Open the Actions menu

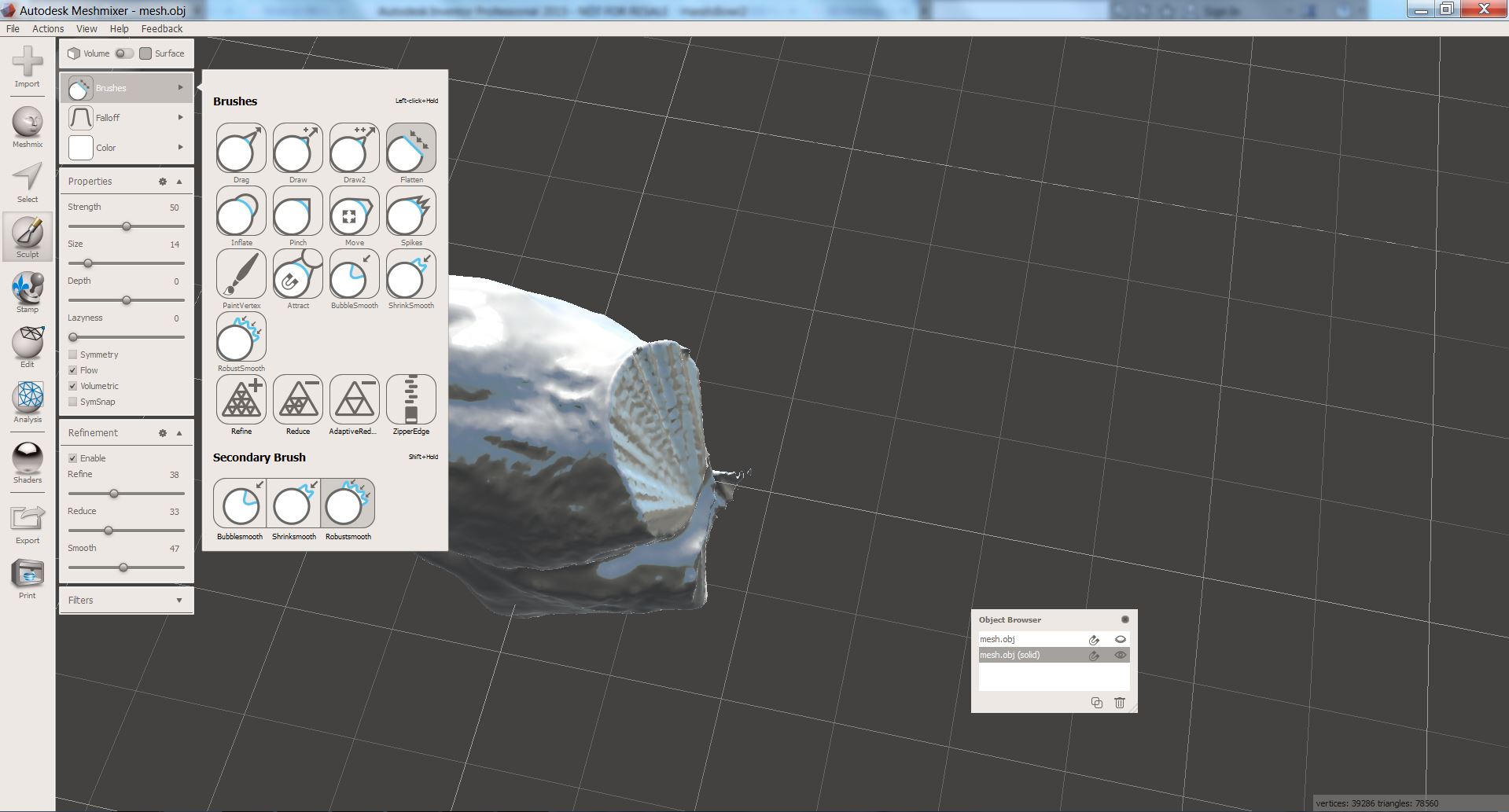[48, 28]
